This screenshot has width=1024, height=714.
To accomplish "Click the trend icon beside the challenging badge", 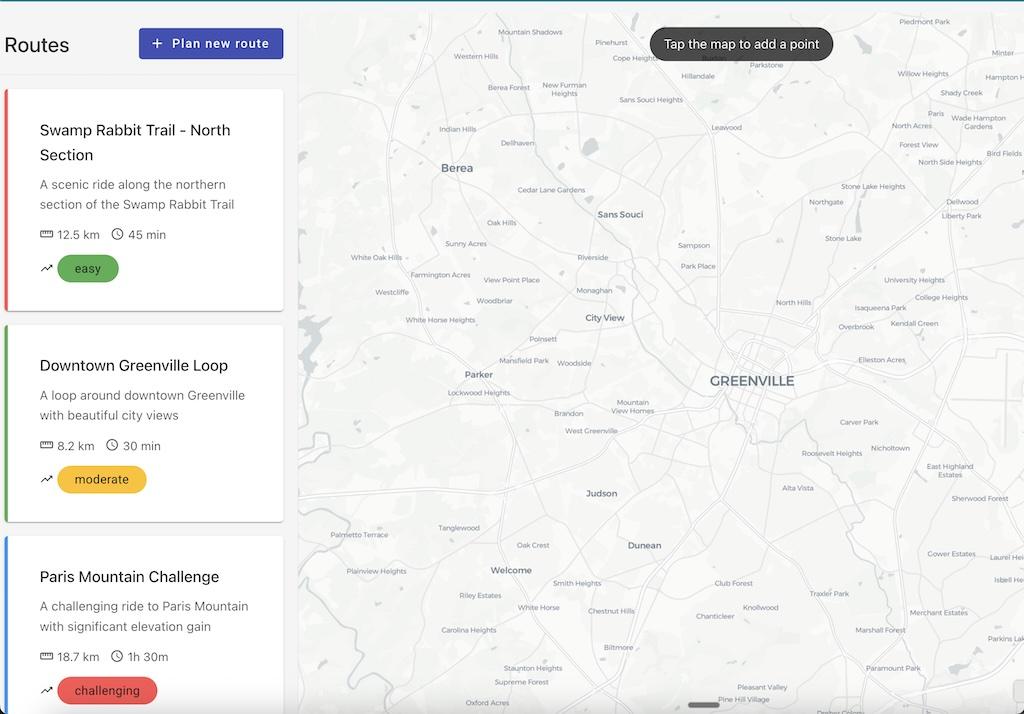I will click(46, 690).
